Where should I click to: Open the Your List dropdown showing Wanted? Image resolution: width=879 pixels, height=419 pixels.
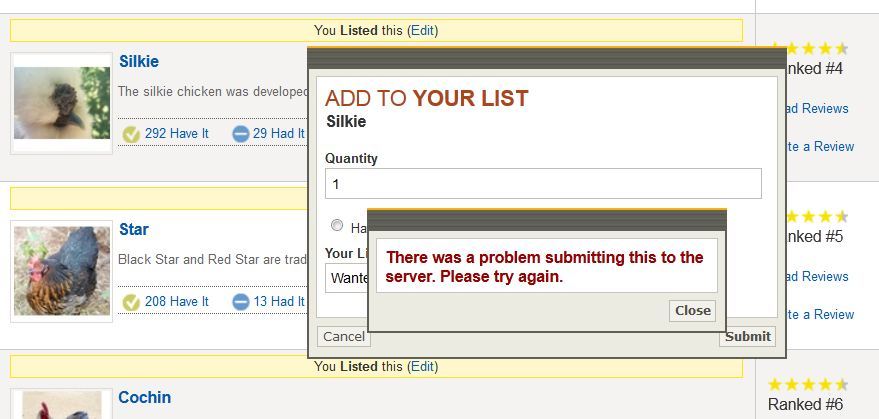point(346,277)
